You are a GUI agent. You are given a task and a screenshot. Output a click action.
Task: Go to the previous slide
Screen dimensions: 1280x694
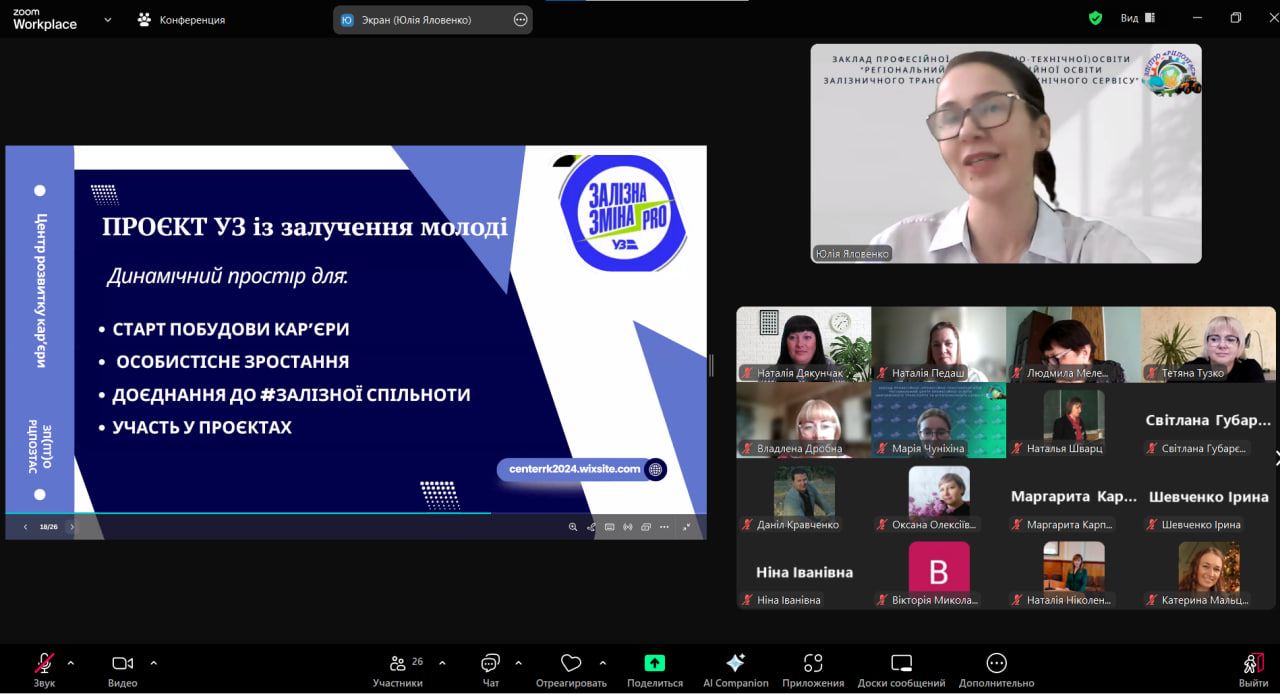point(25,526)
